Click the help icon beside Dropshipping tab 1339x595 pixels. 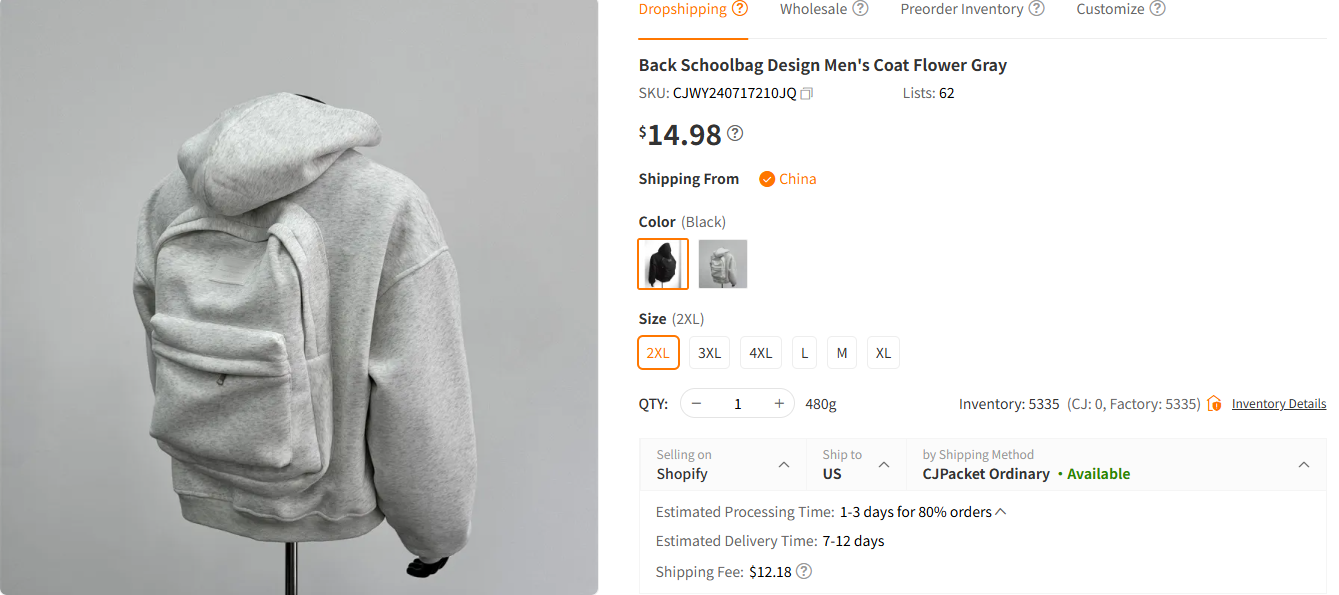tap(740, 7)
